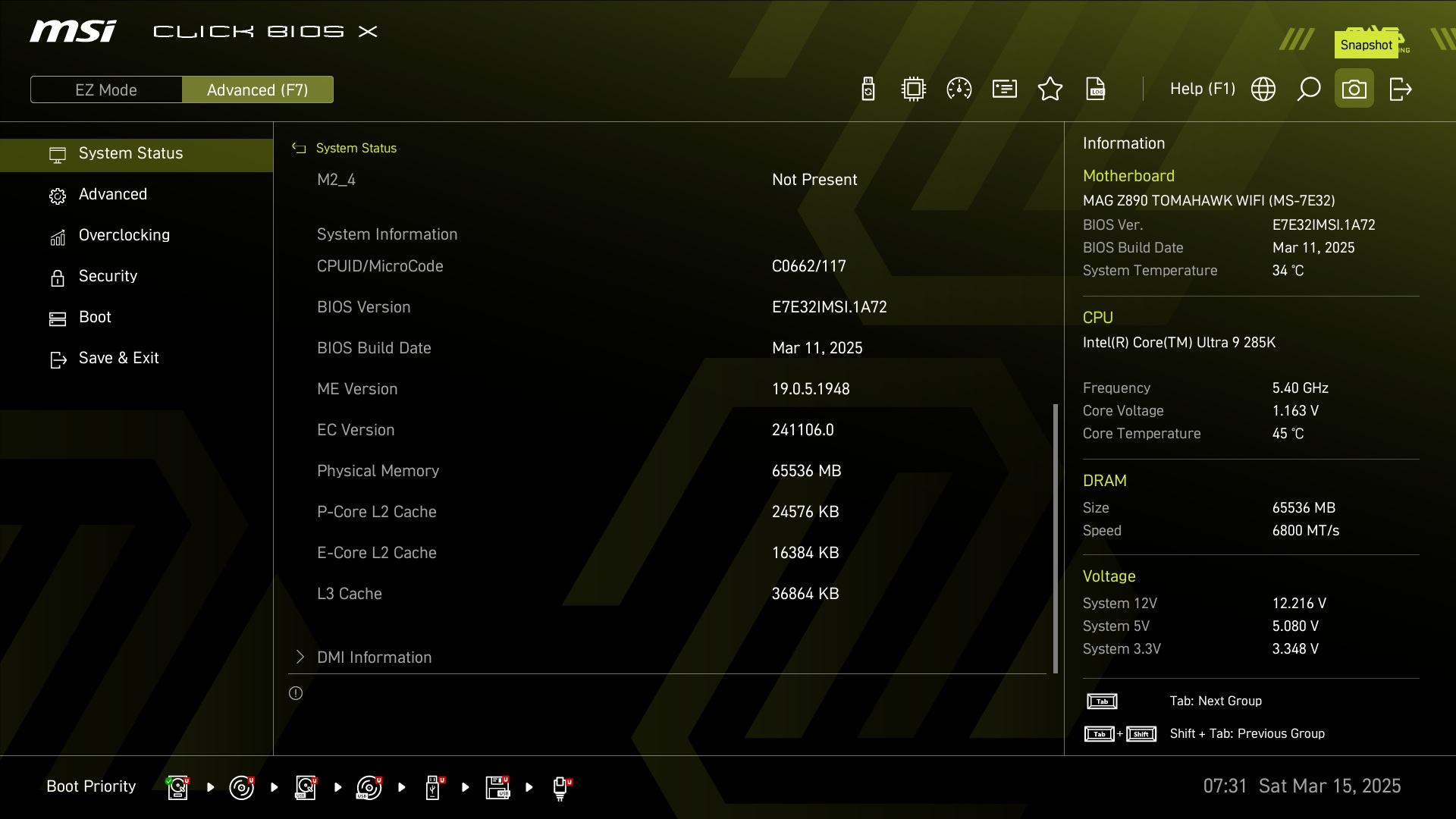Click the content pane scrollbar
The width and height of the screenshot is (1456, 819).
pyautogui.click(x=1056, y=538)
